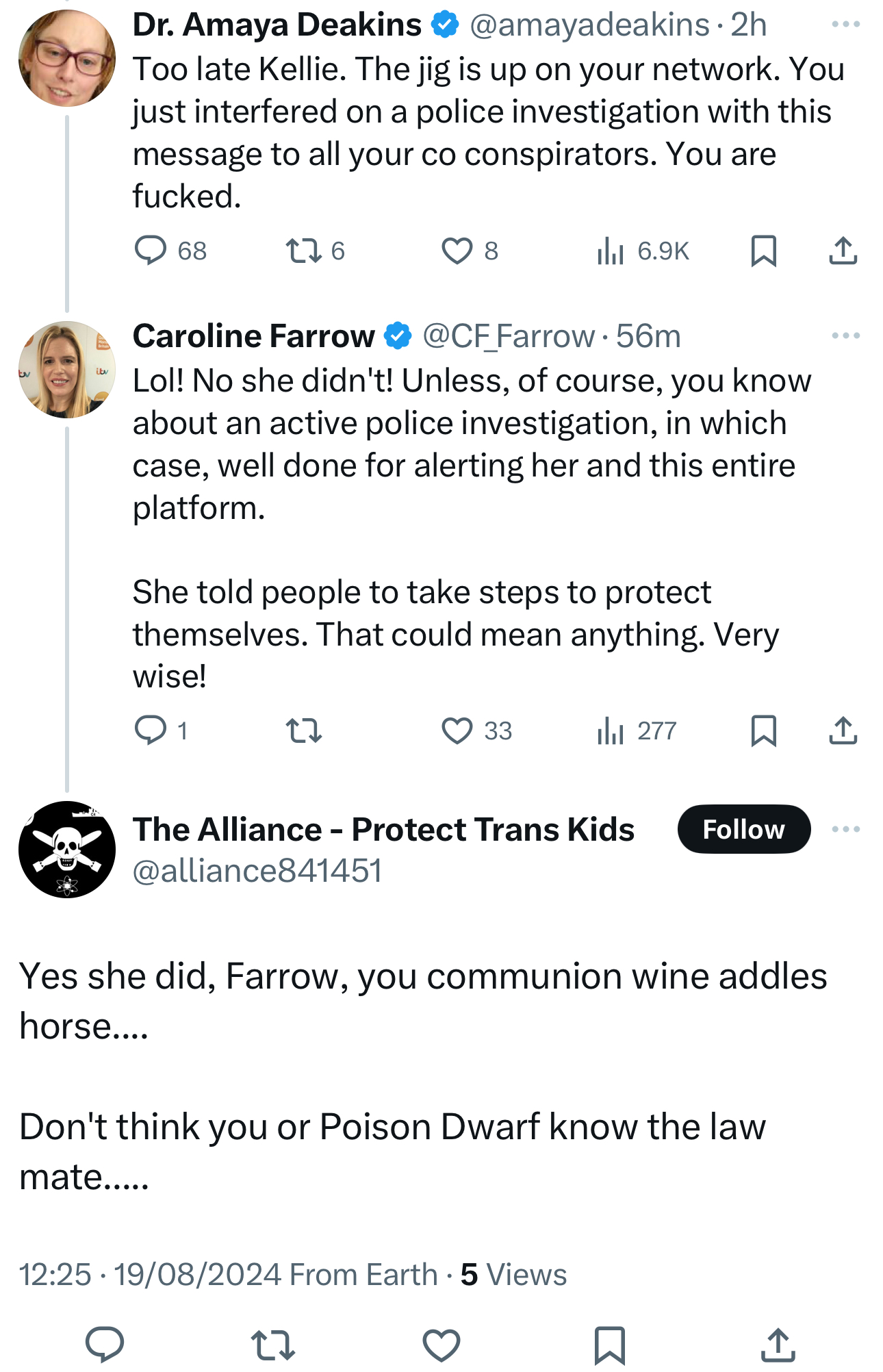Reply to The Alliance's main tweet
Screen dimensions: 883x1372
click(105, 1343)
